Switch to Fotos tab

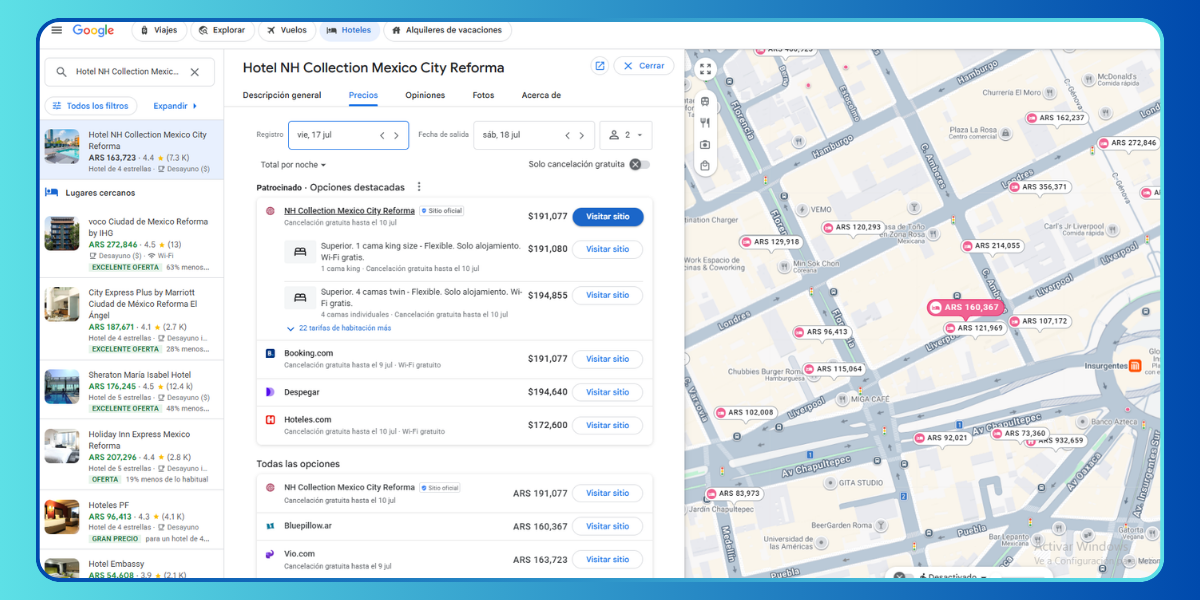coord(483,96)
